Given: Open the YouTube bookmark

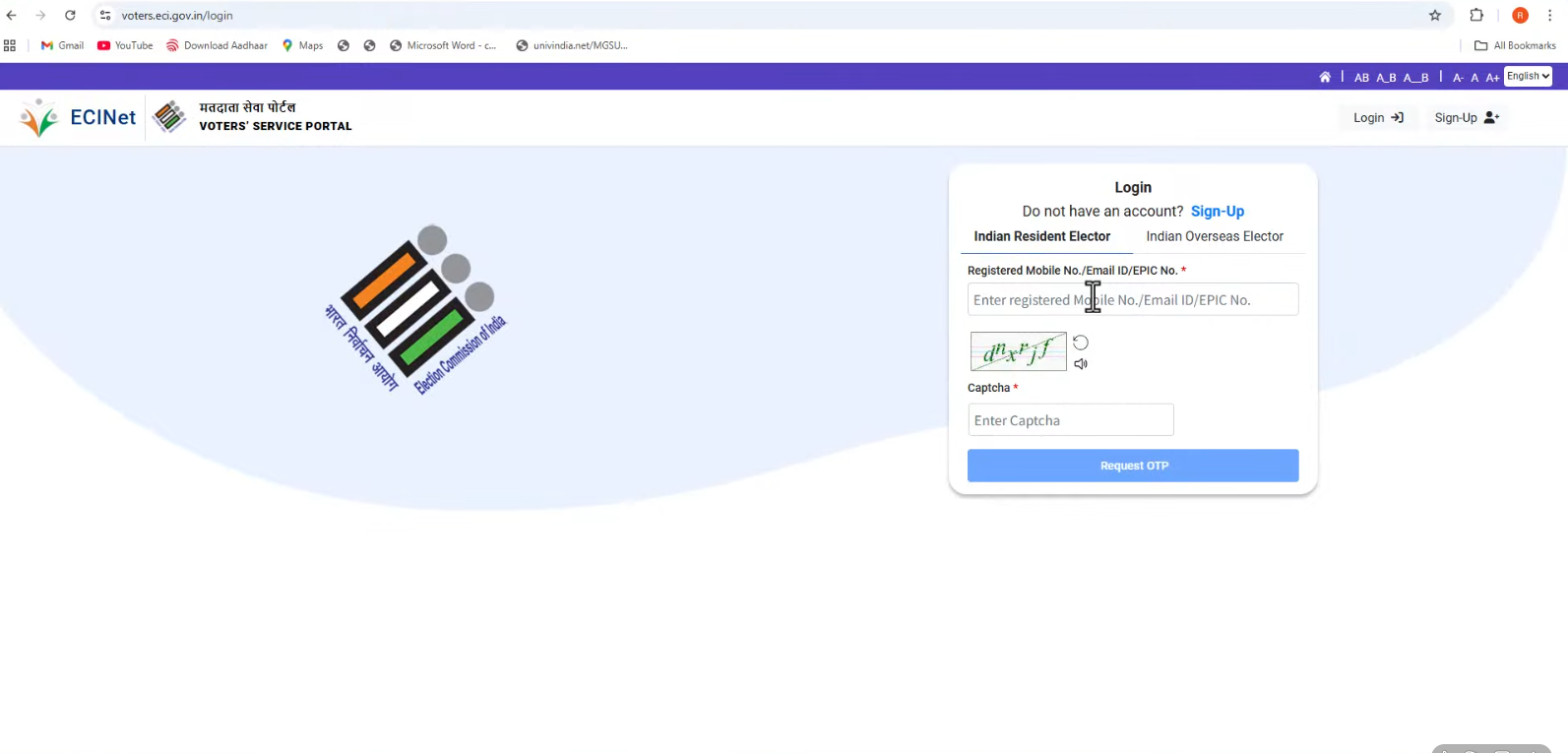Looking at the screenshot, I should coord(125,45).
